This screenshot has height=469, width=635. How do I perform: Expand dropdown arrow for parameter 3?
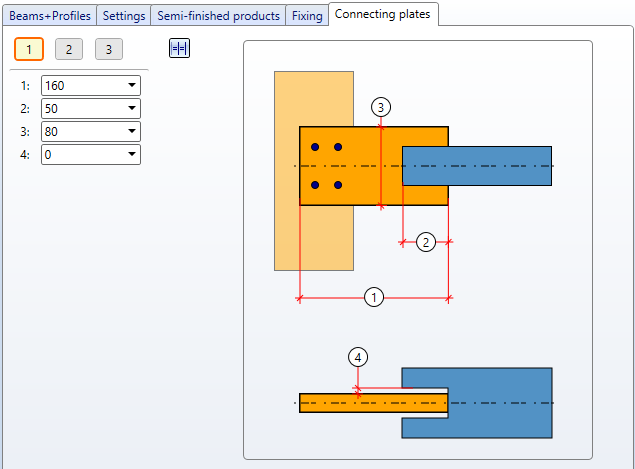coord(132,132)
